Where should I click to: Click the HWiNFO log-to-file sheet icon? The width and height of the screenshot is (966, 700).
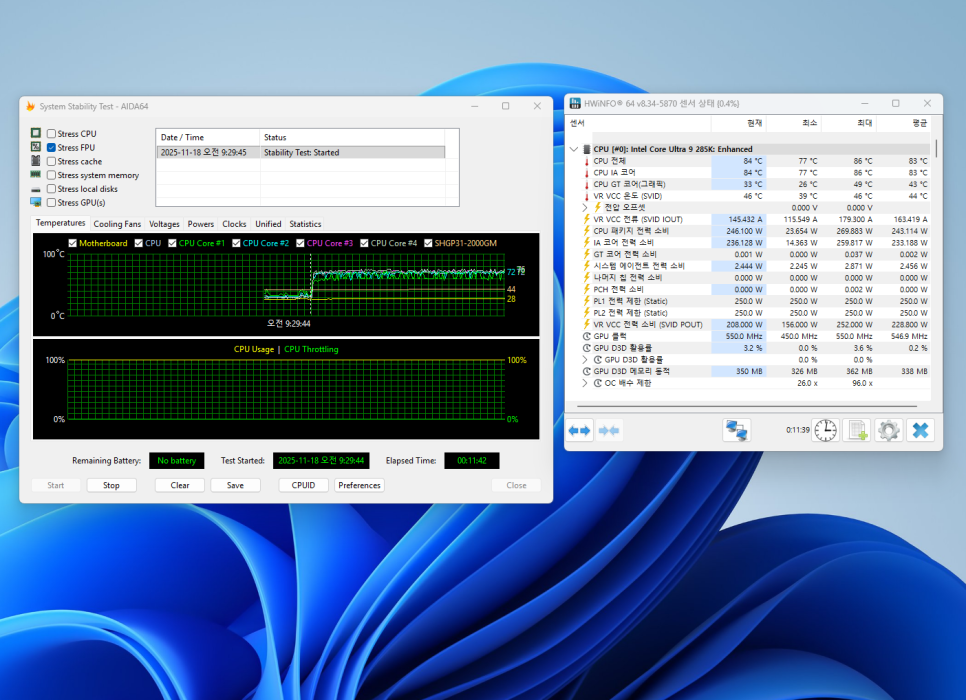857,430
